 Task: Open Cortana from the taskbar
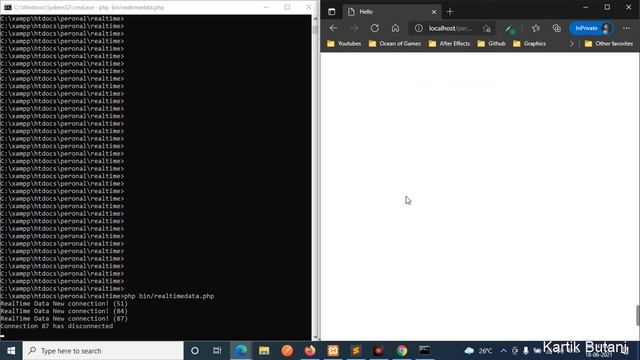tap(195, 351)
